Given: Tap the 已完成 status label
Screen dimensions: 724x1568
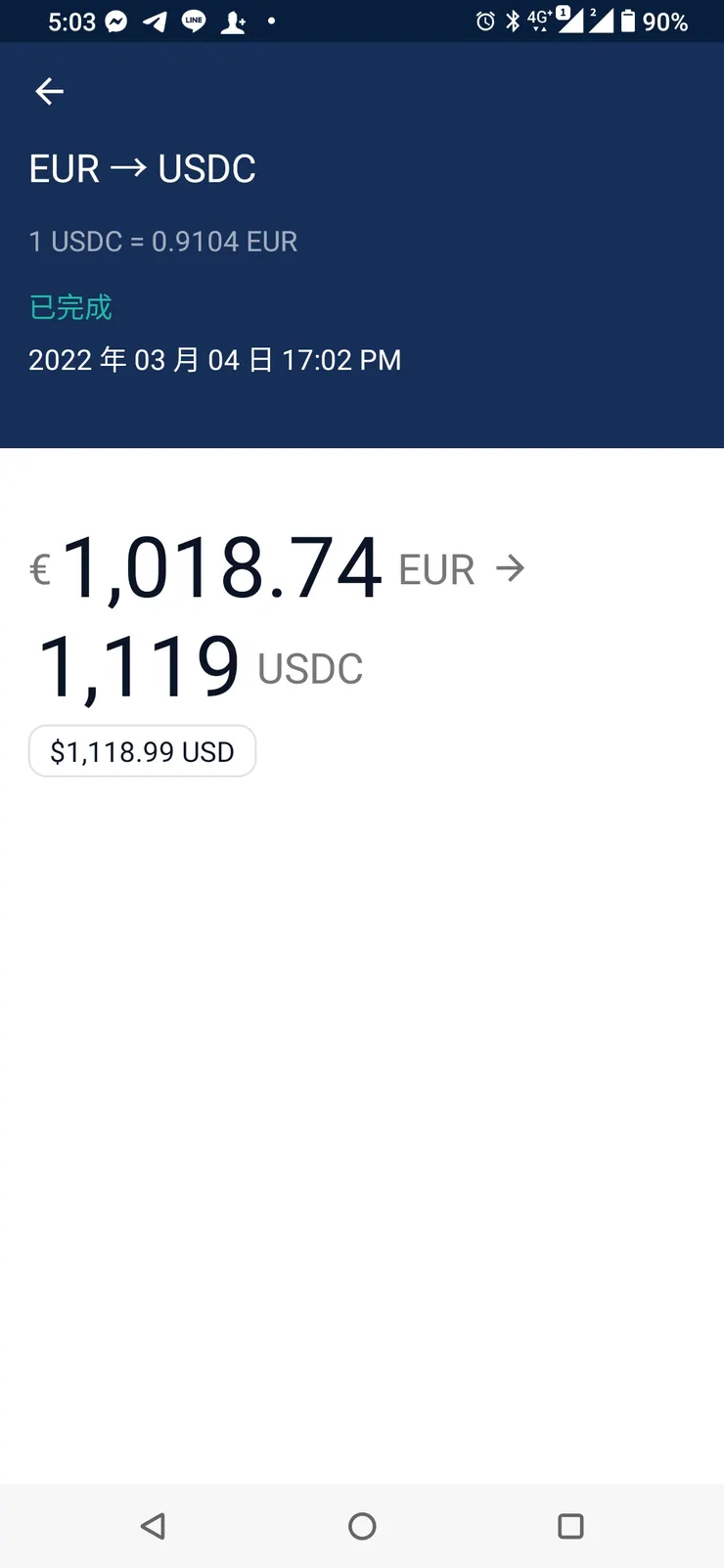Looking at the screenshot, I should click(70, 307).
